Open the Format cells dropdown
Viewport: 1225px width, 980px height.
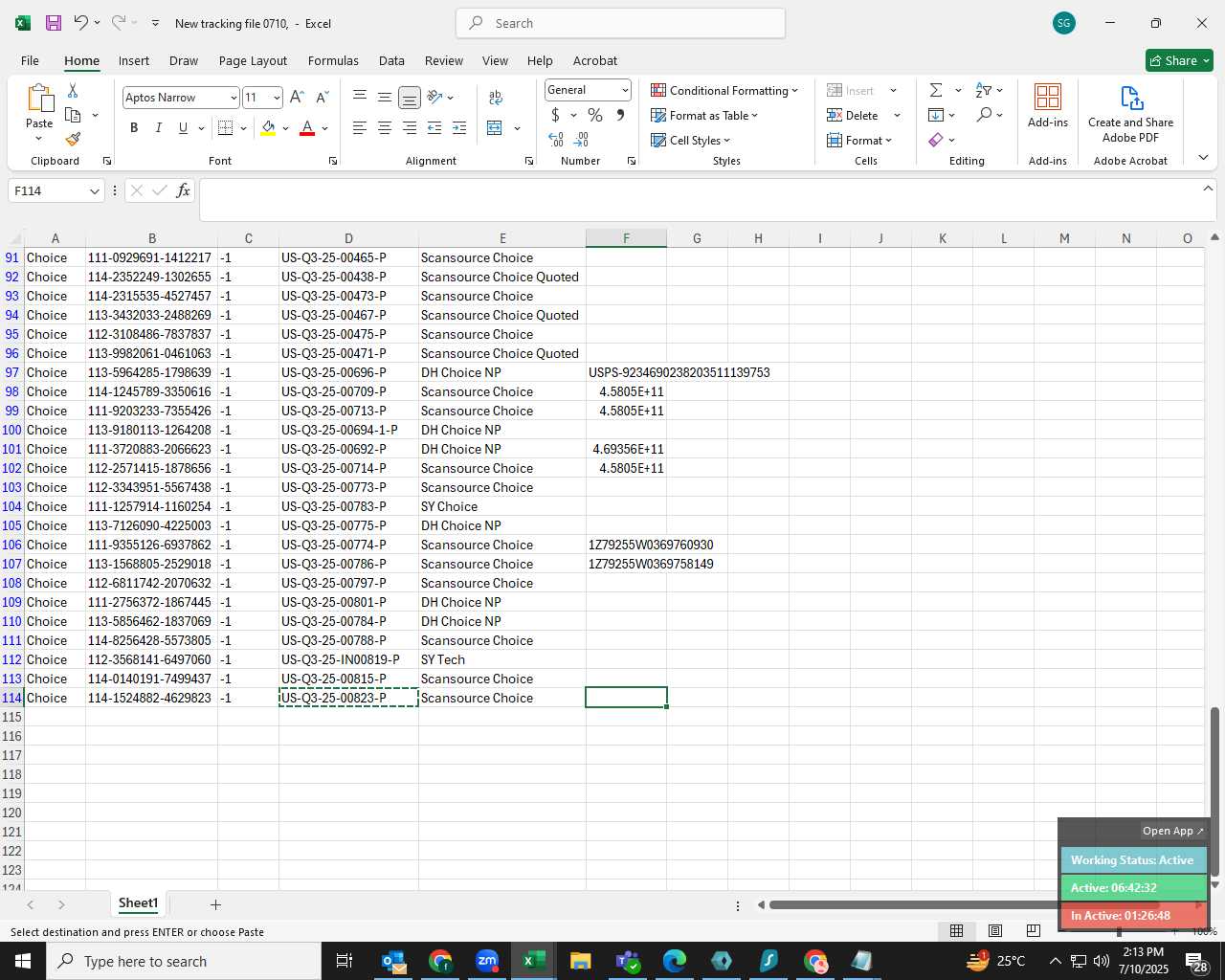coord(859,140)
